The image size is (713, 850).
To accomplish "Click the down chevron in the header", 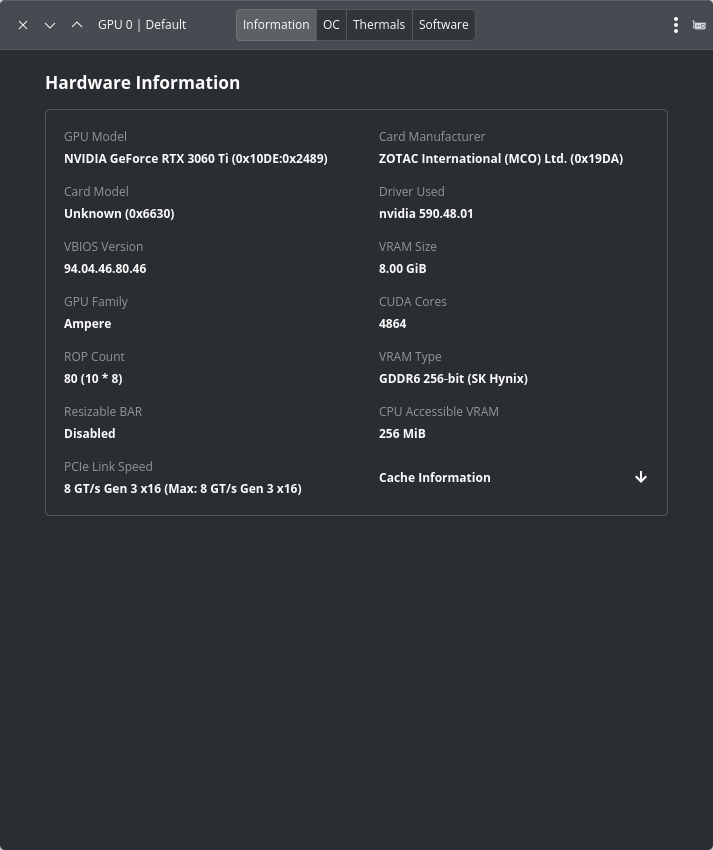I will (x=50, y=25).
